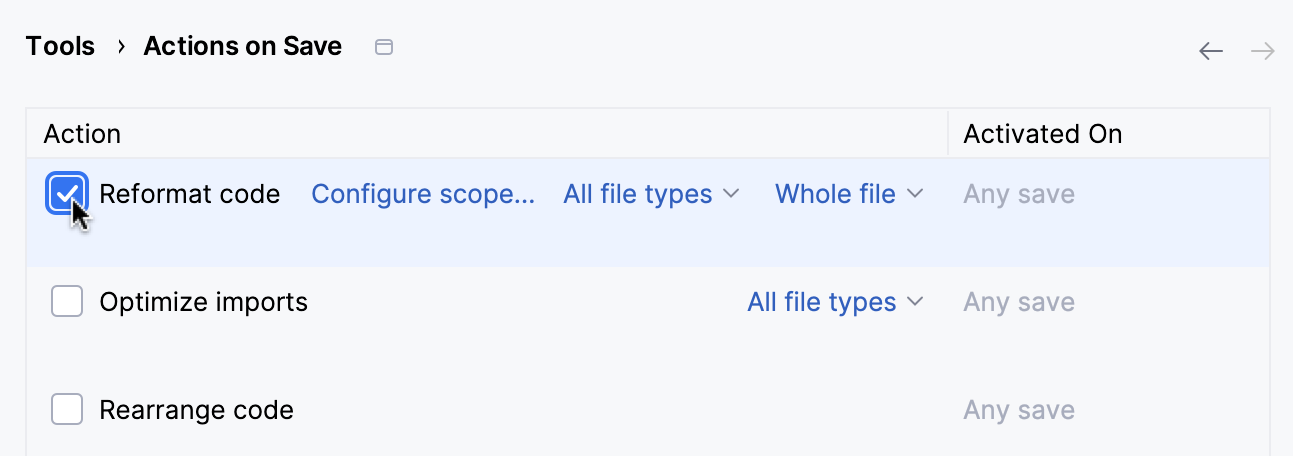Enable the Optimize imports checkbox
1293x456 pixels.
pos(67,301)
